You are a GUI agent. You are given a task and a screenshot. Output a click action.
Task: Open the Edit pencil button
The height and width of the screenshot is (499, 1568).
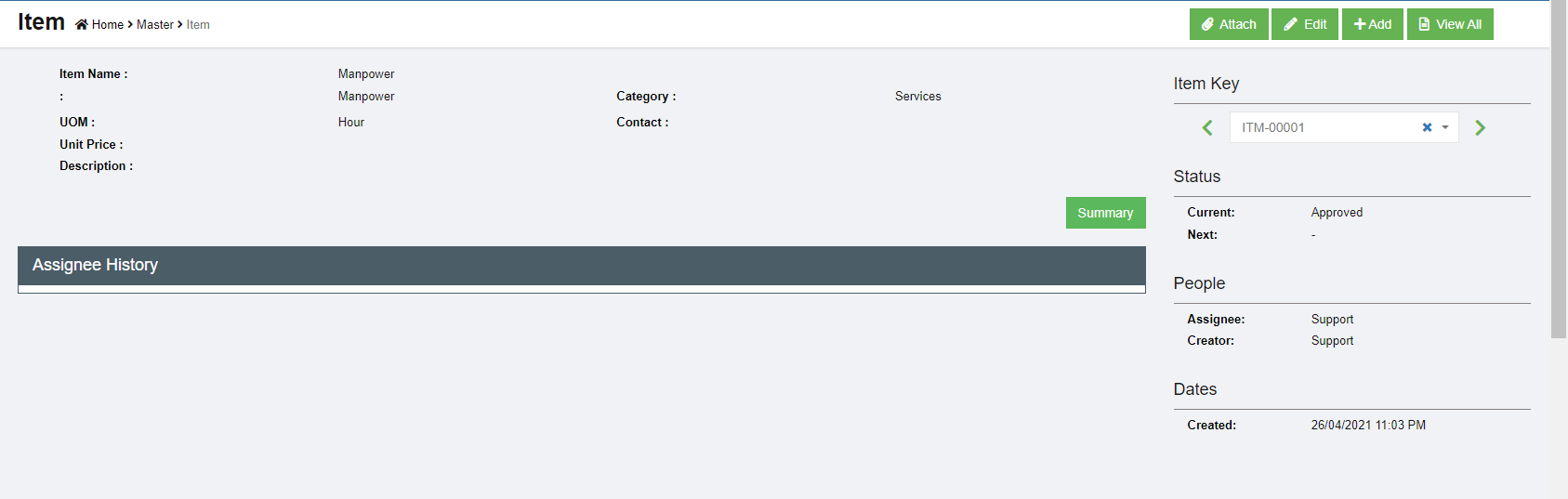(1304, 24)
